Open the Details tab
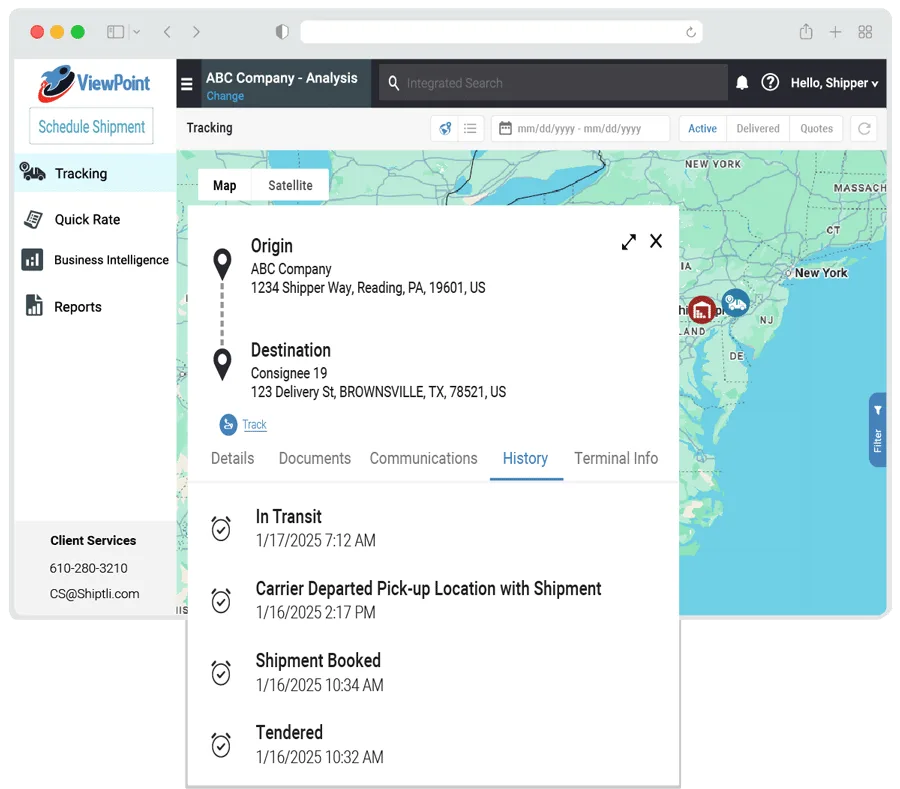This screenshot has height=789, width=900. click(232, 458)
